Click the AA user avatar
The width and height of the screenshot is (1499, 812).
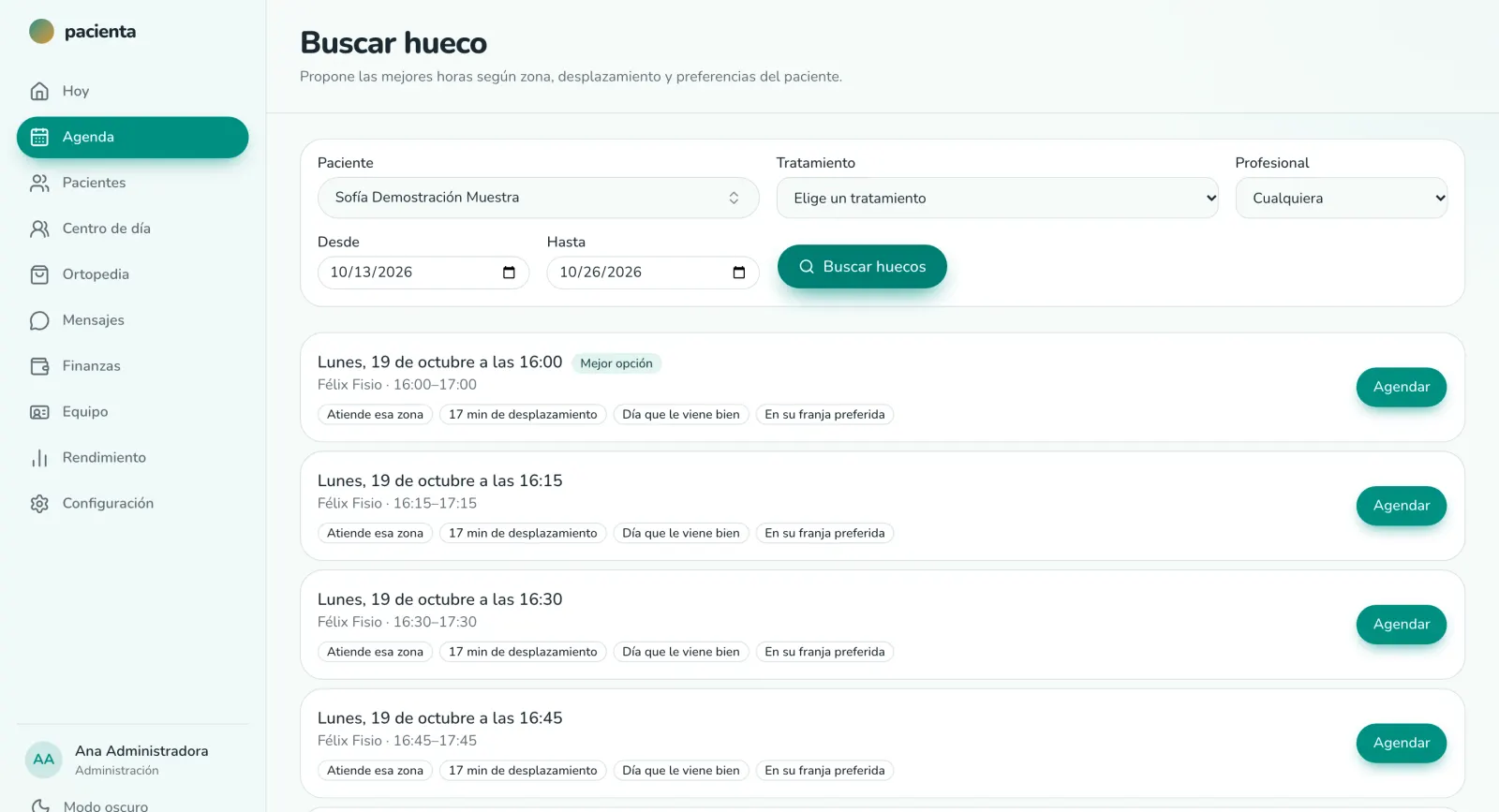point(44,760)
